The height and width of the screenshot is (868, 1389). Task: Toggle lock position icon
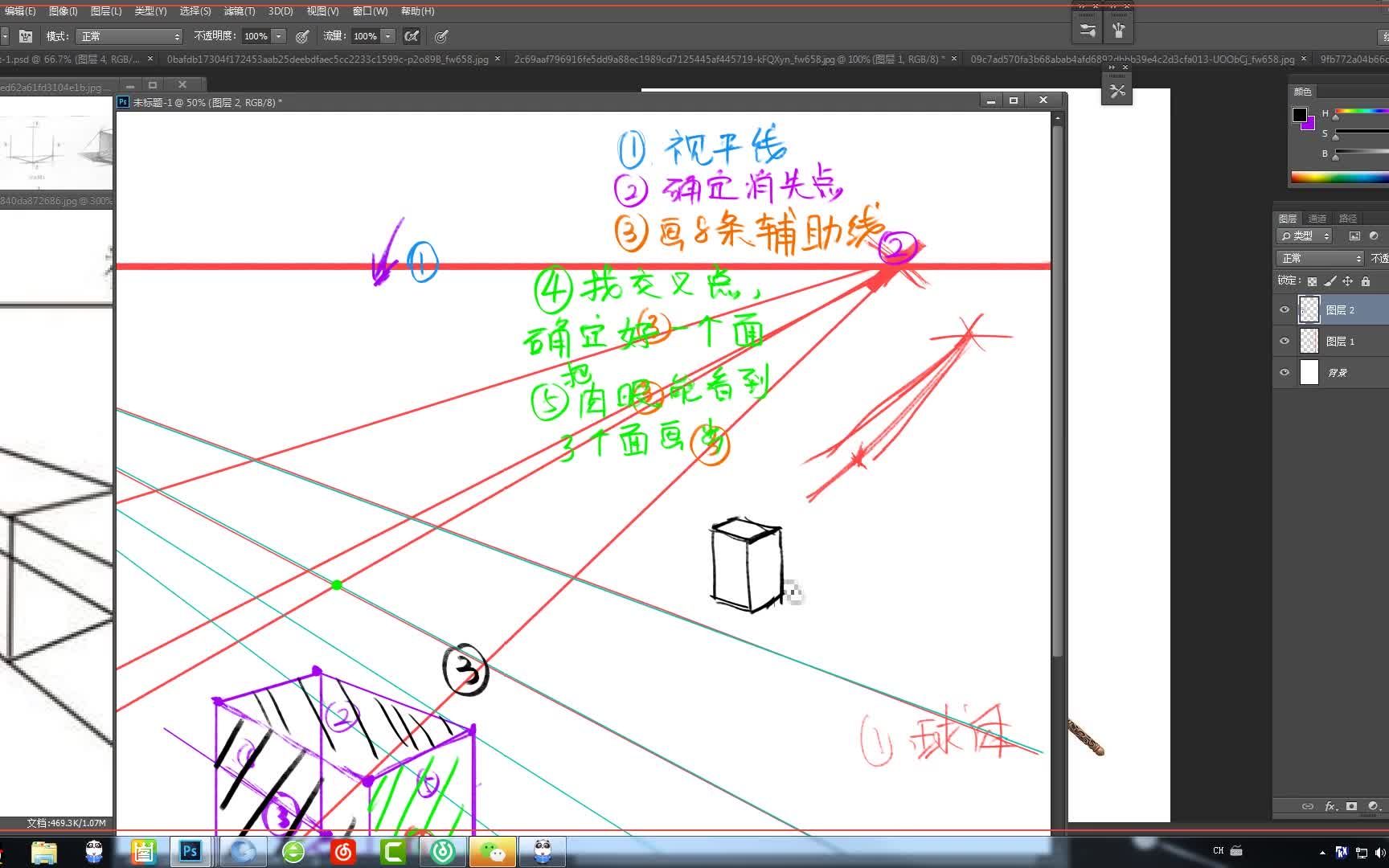(1347, 281)
